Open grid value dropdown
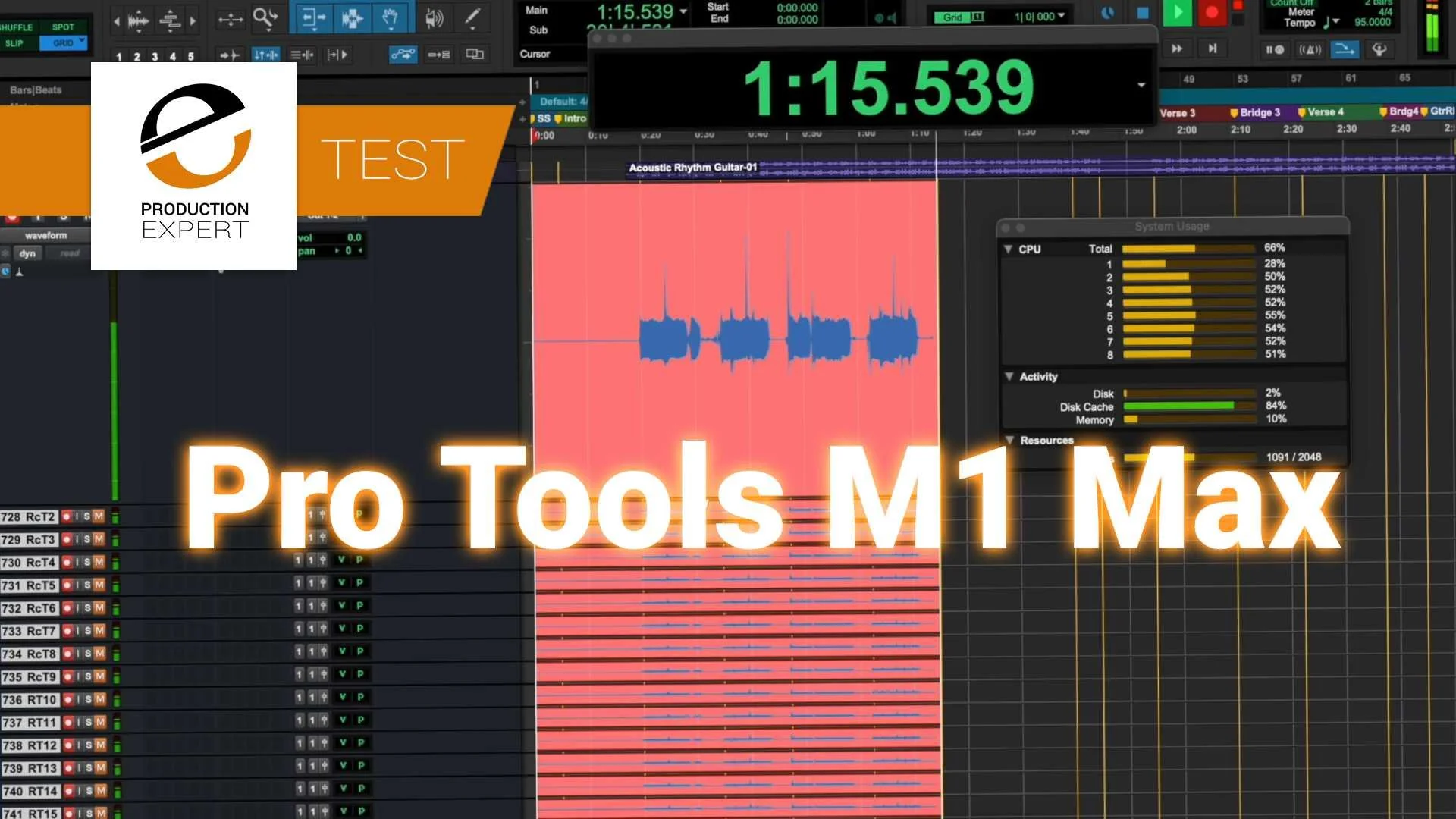This screenshot has height=819, width=1456. click(x=1062, y=16)
